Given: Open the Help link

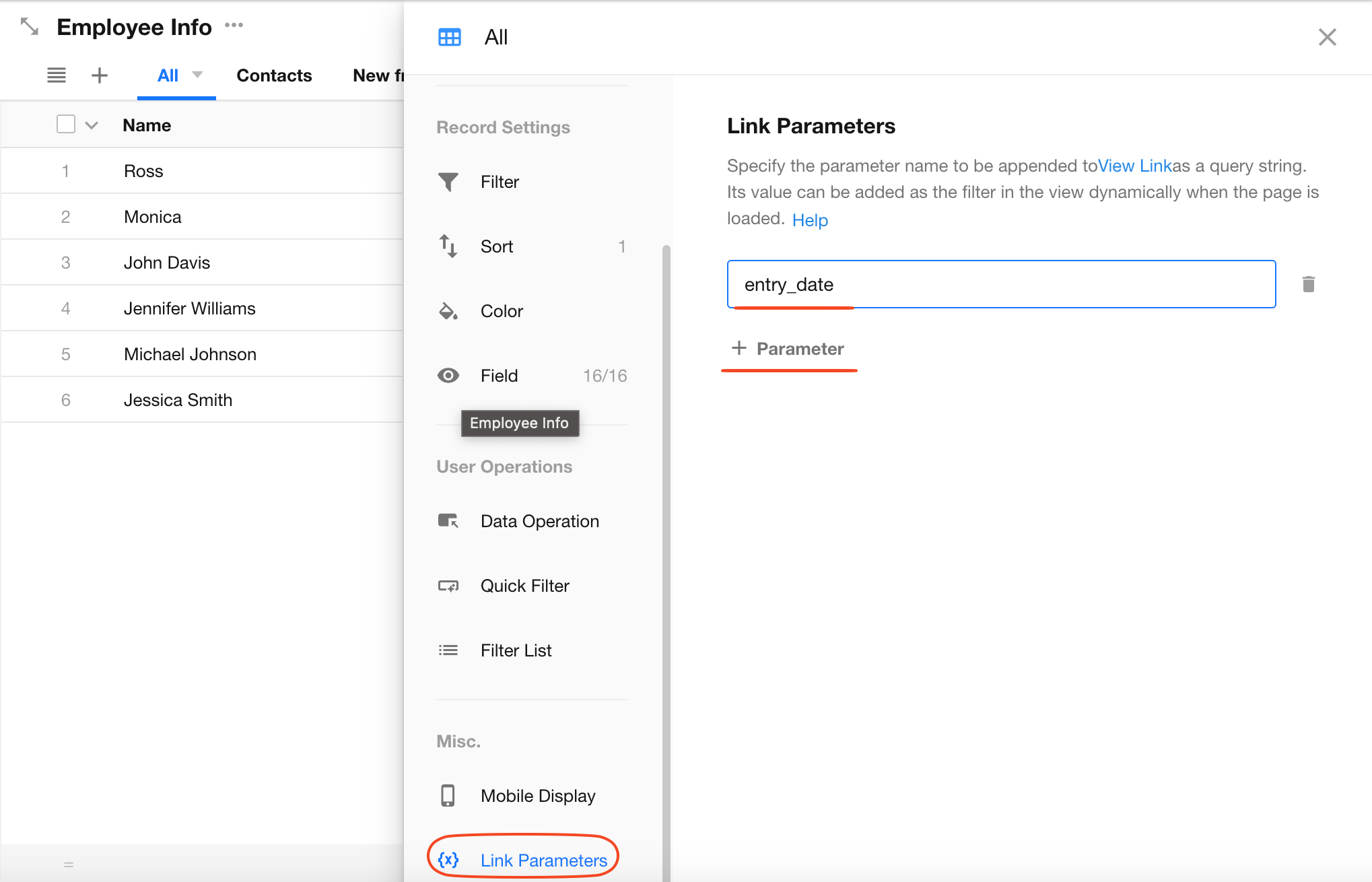Looking at the screenshot, I should [x=810, y=220].
